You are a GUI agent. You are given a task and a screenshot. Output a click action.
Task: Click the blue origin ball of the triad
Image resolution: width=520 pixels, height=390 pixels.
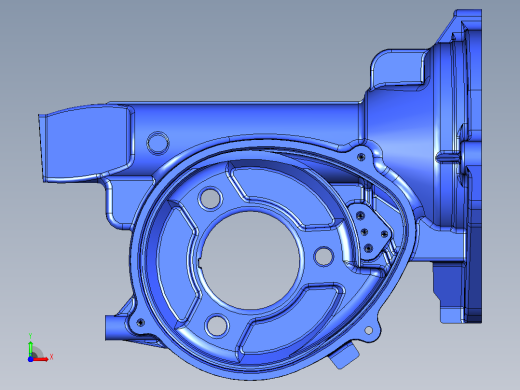[x=30, y=359]
